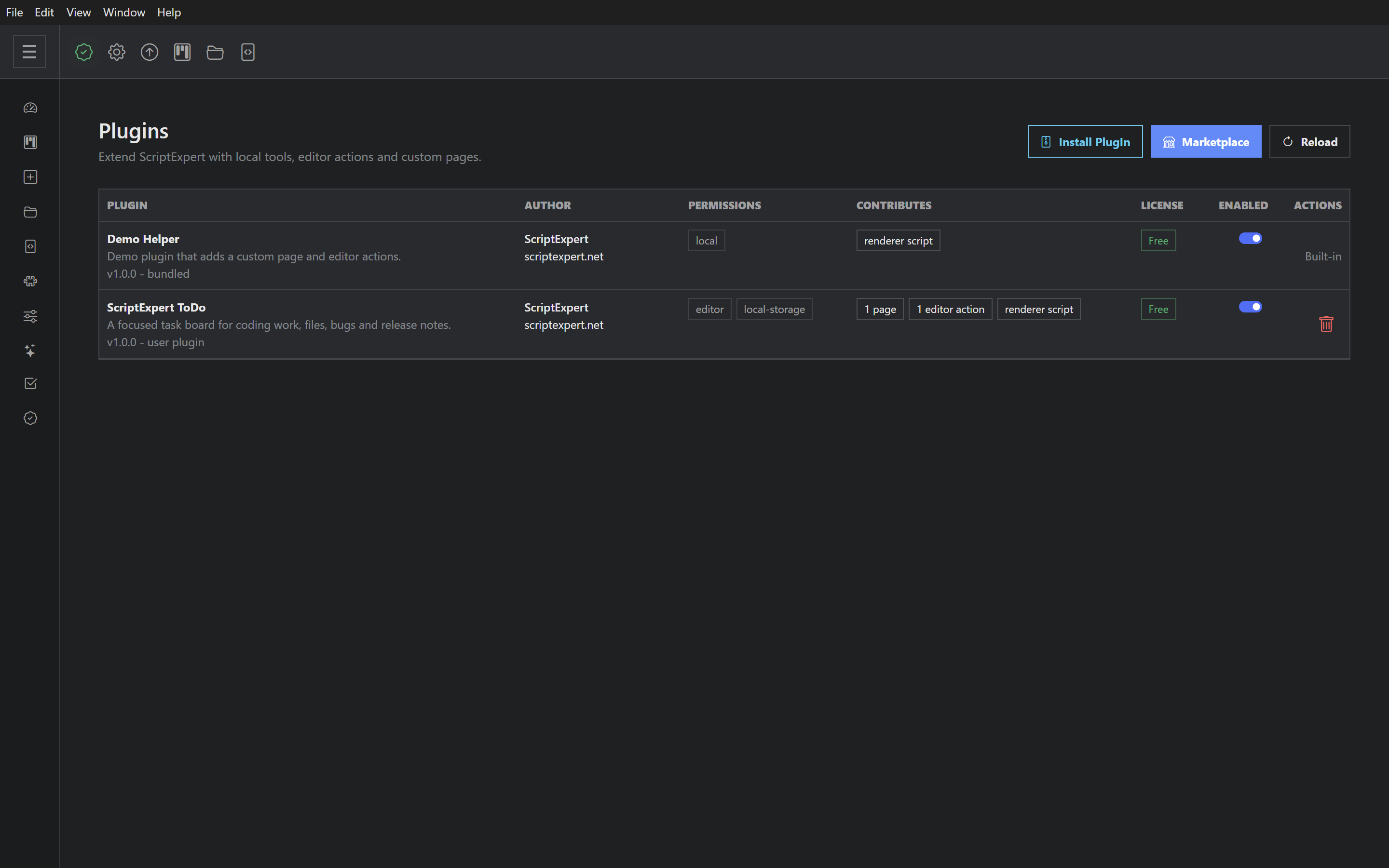Open the Help menu
Screen dimensions: 1389x868
169,12
